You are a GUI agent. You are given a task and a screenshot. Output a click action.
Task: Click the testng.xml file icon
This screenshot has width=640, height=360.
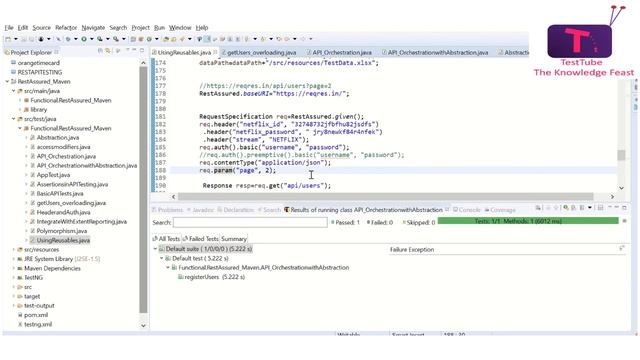coord(20,324)
